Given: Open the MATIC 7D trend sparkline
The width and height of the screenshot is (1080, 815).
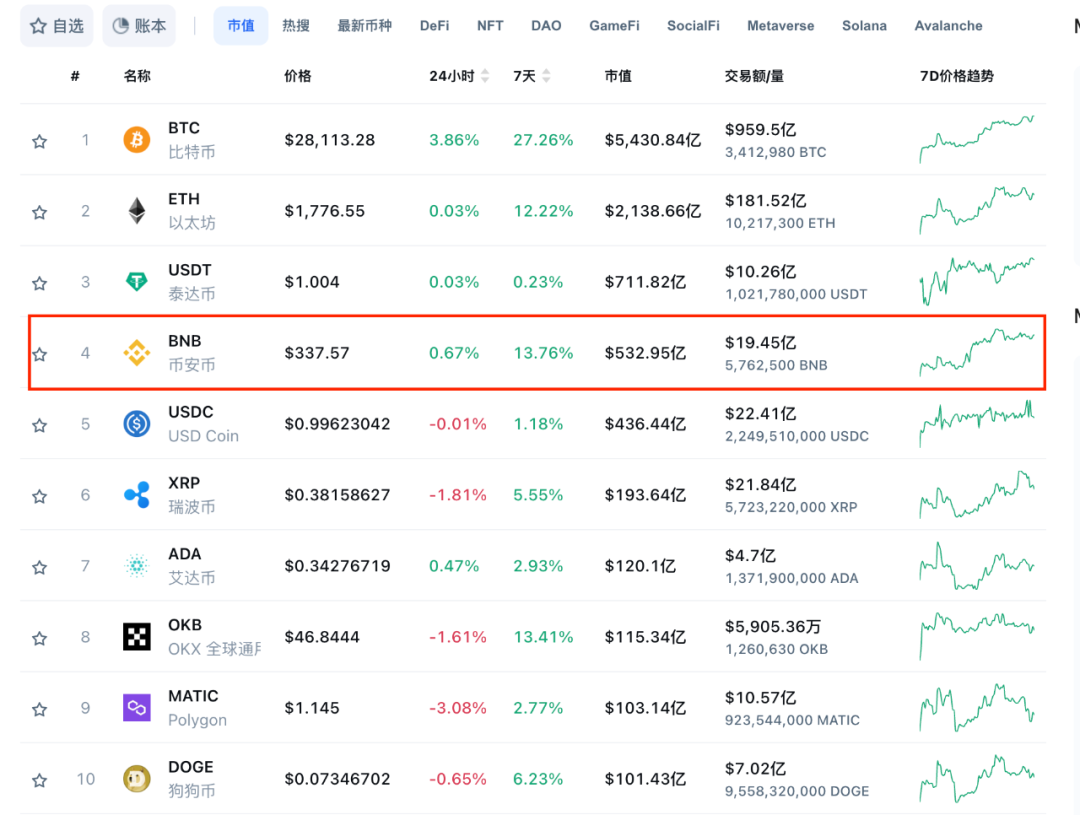Looking at the screenshot, I should (x=977, y=707).
